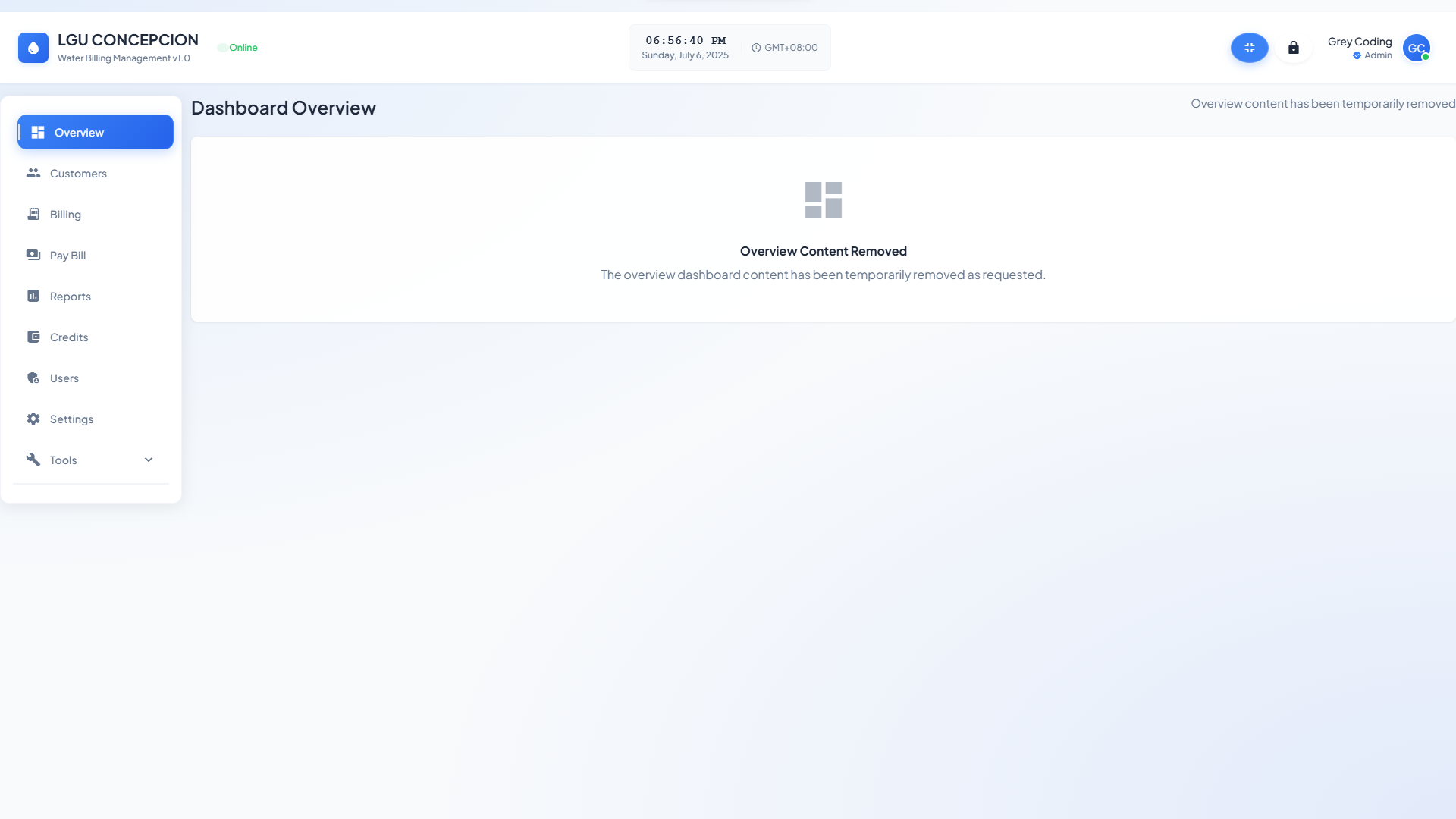Click the Sunday, July 6, 2025 date
The image size is (1456, 819).
point(686,55)
